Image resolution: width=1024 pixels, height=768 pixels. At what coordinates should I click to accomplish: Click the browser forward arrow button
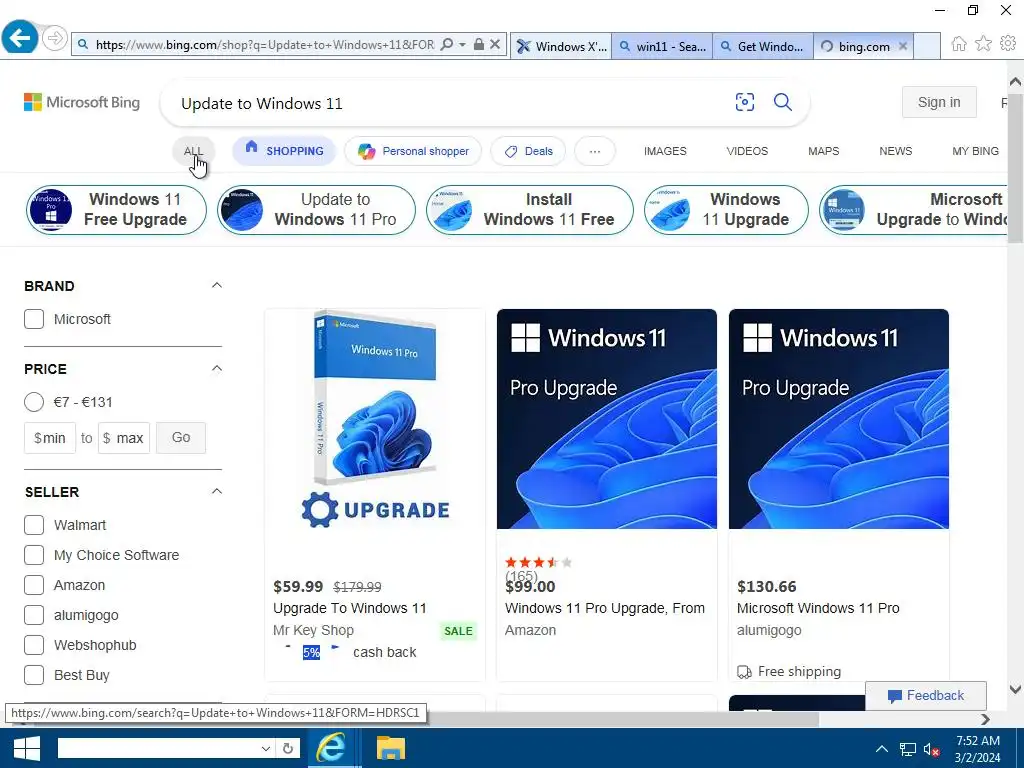point(55,39)
